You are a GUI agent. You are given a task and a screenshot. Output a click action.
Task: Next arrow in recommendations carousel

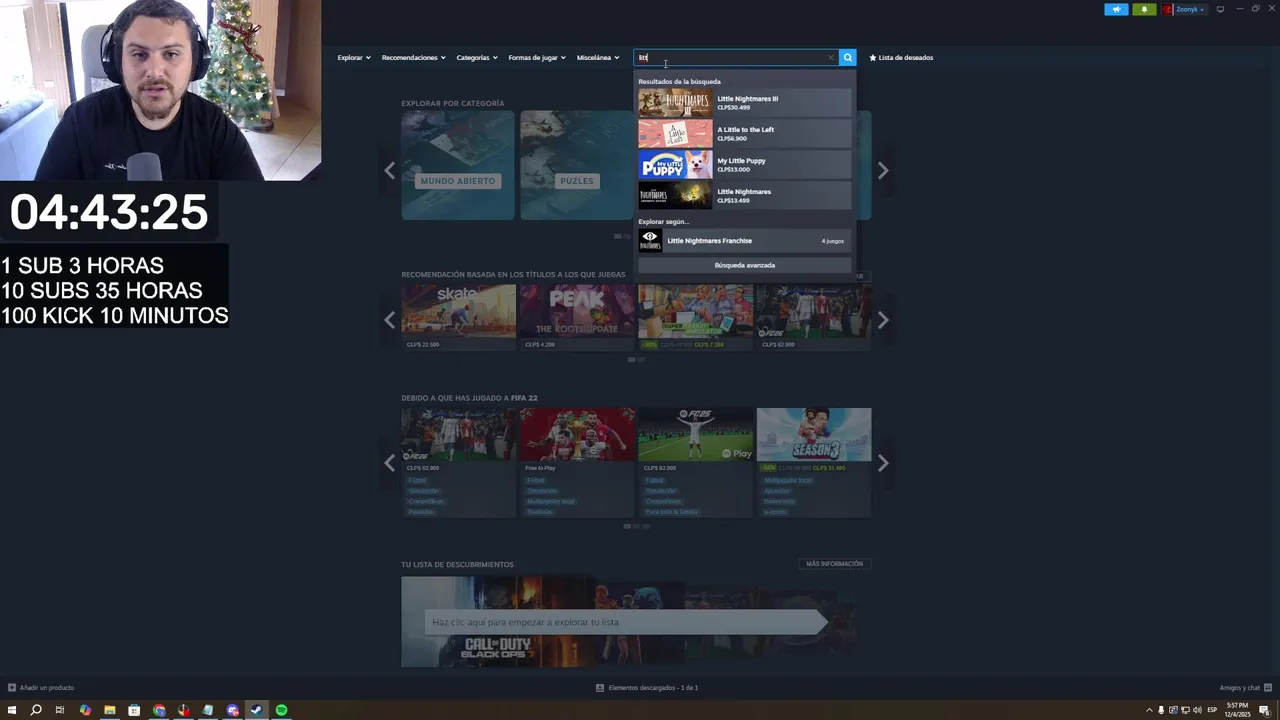883,320
